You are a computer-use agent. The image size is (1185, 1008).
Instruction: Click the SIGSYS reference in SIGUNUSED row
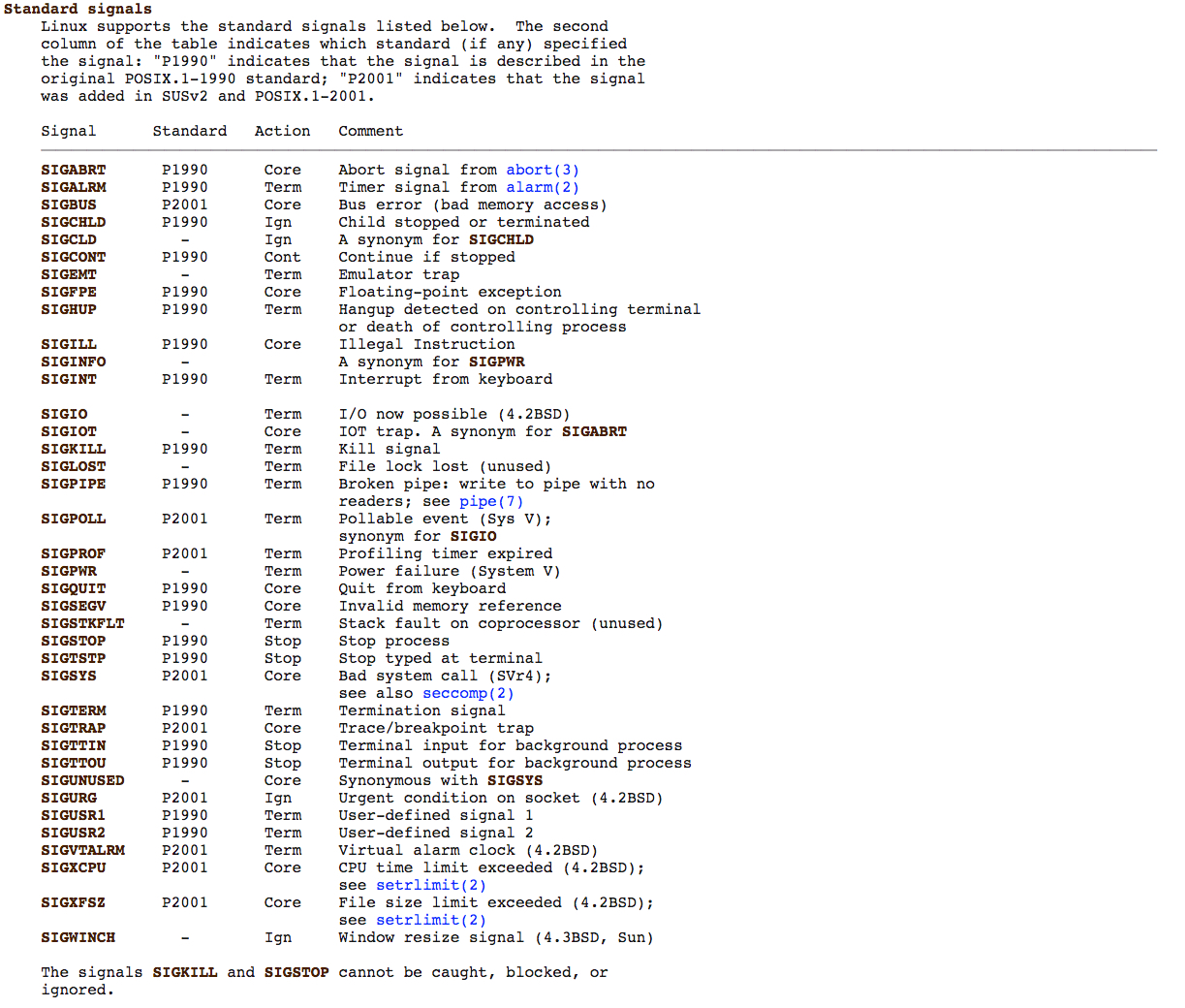[x=514, y=780]
